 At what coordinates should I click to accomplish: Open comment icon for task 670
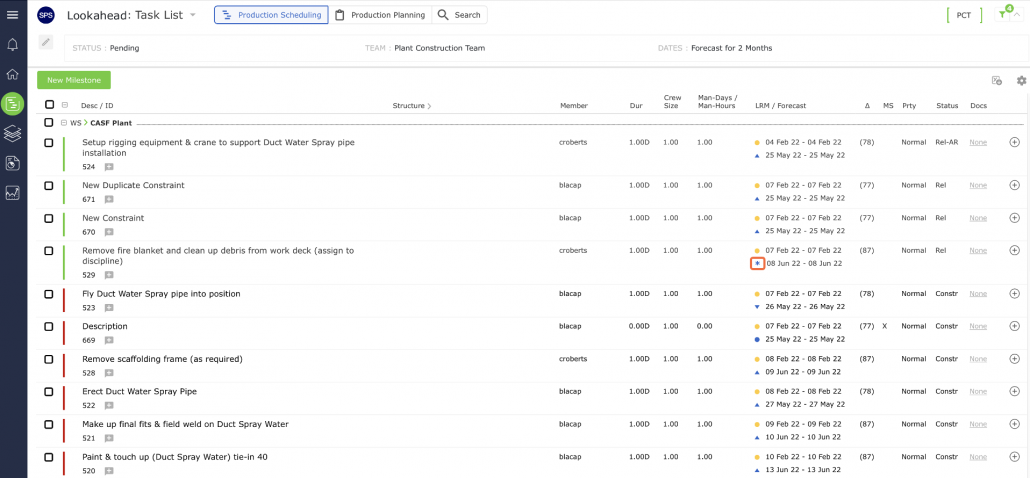pos(109,232)
